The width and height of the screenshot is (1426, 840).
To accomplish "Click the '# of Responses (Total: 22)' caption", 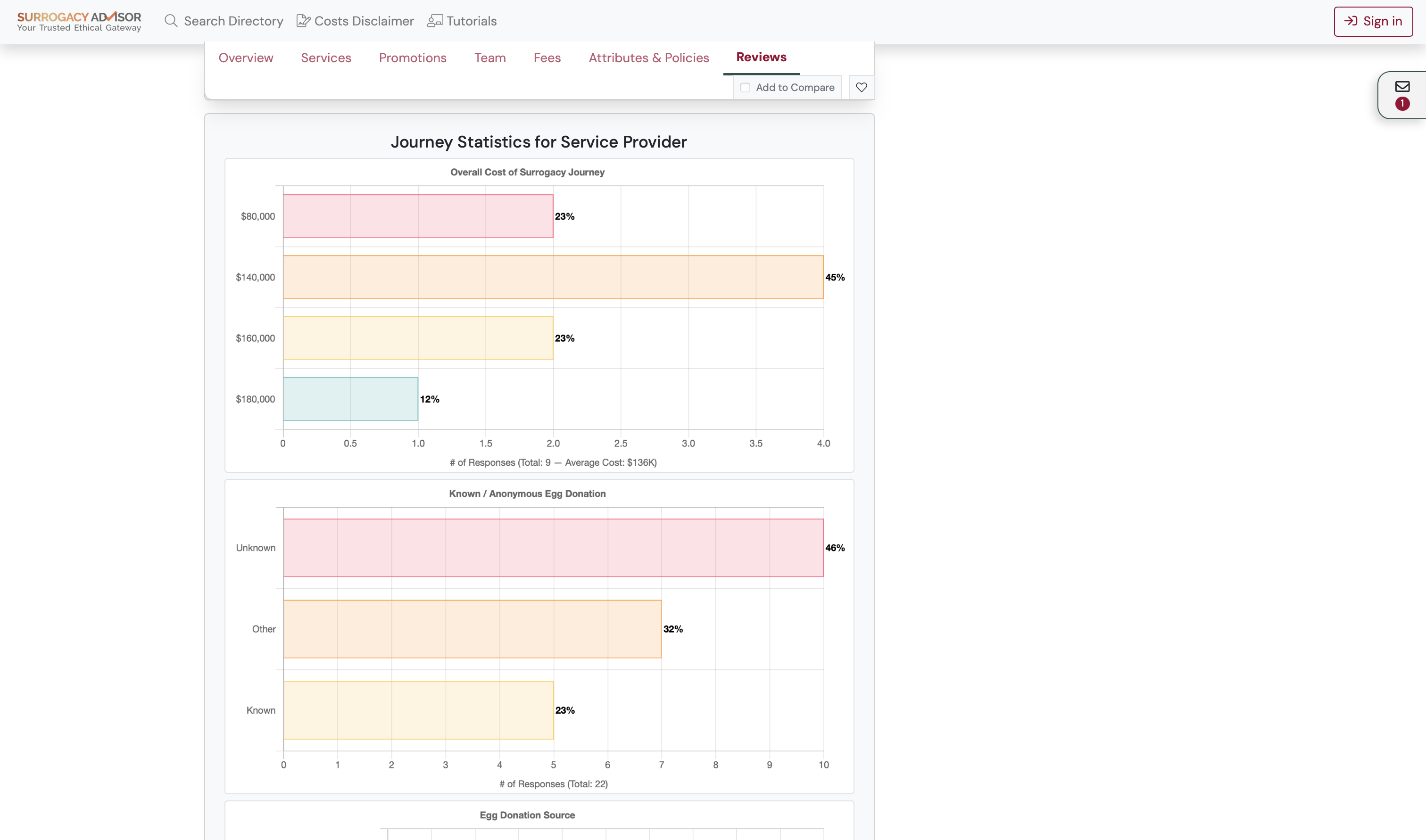I will pos(553,784).
